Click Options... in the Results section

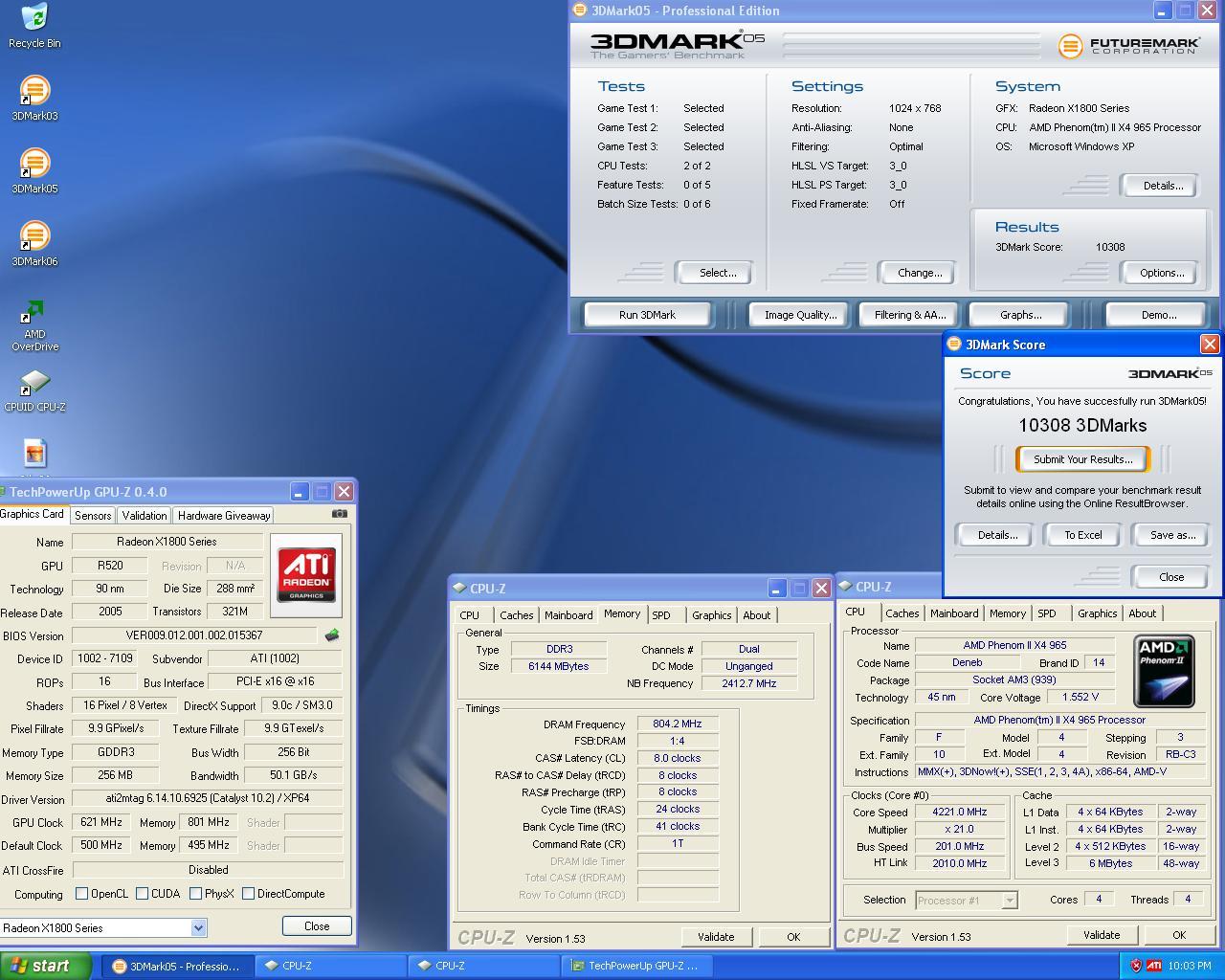click(1161, 273)
